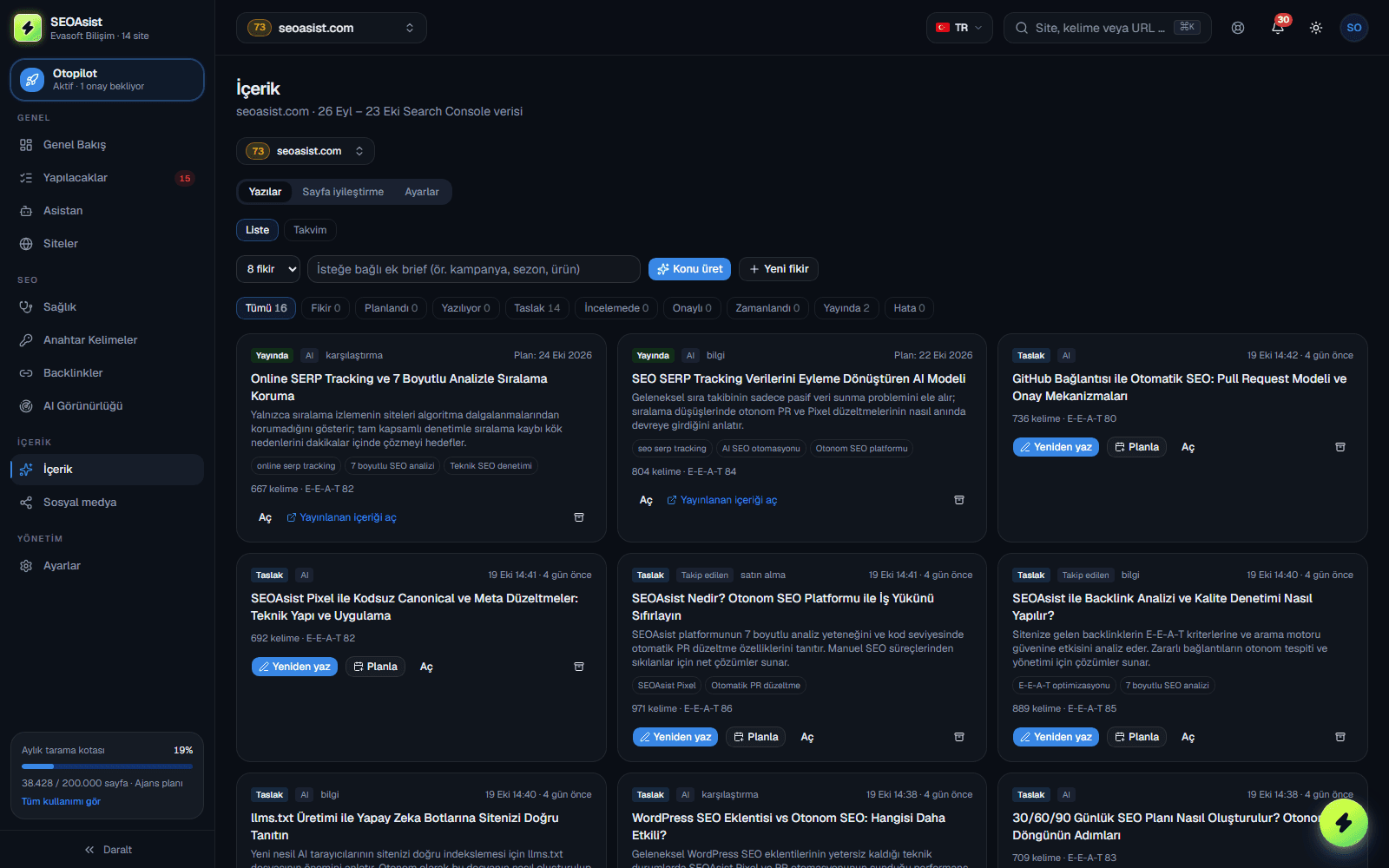Image resolution: width=1389 pixels, height=868 pixels.
Task: Click Yeniden yaz on GitHub Bağlantısı card
Action: click(1056, 447)
